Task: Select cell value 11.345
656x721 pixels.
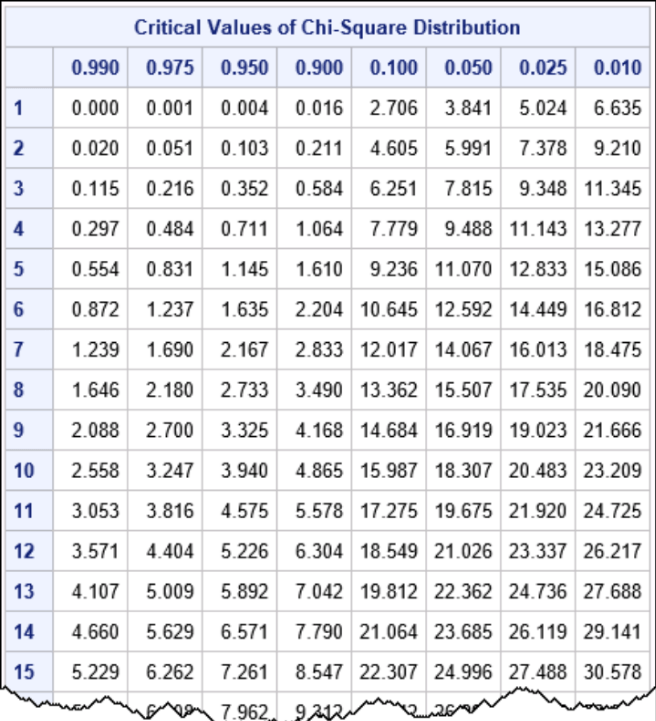Action: pyautogui.click(x=612, y=189)
